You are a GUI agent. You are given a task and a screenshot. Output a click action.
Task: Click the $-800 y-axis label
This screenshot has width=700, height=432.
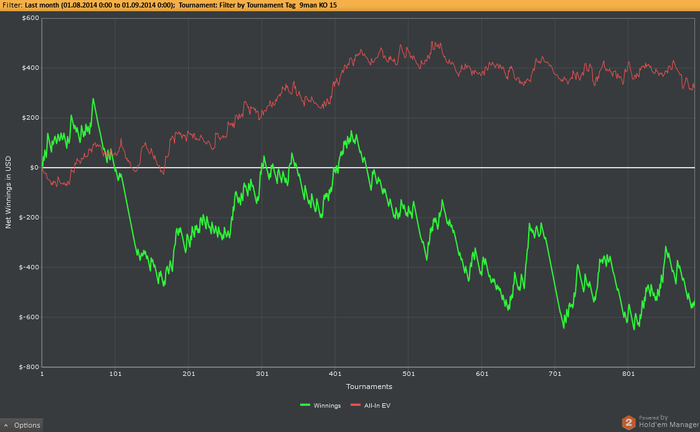pos(29,367)
